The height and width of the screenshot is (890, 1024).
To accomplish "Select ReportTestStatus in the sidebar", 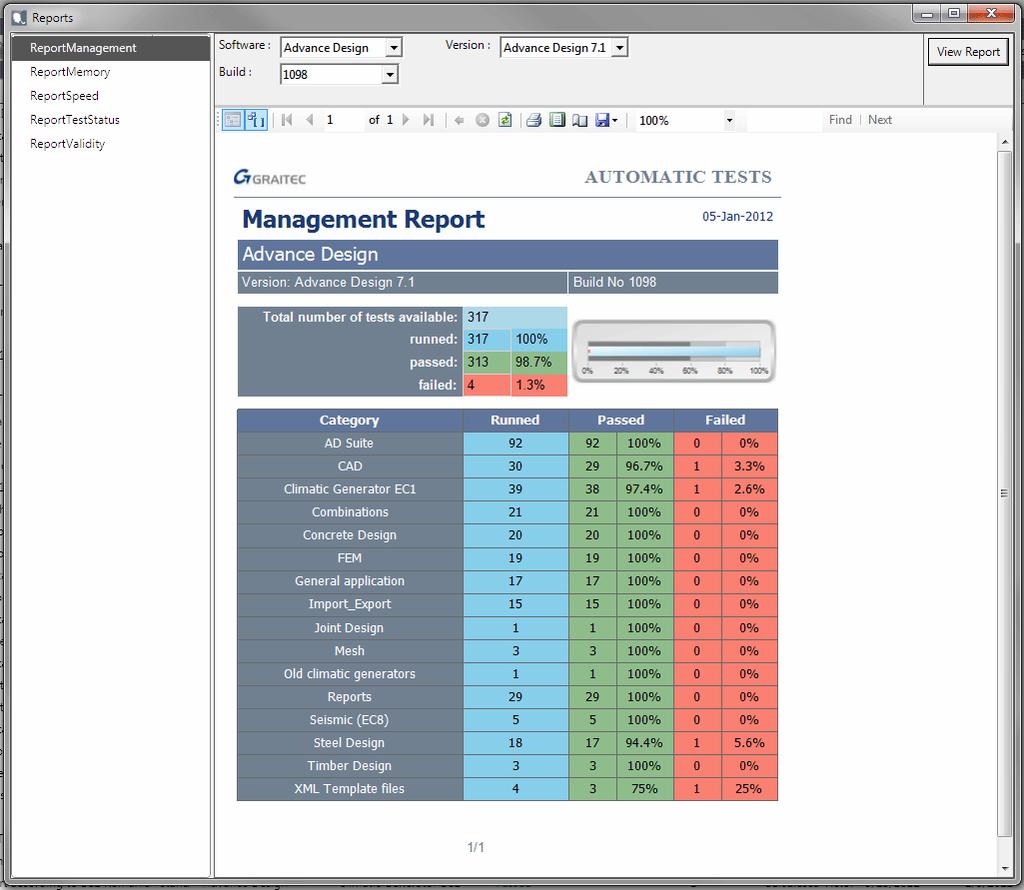I will point(74,119).
